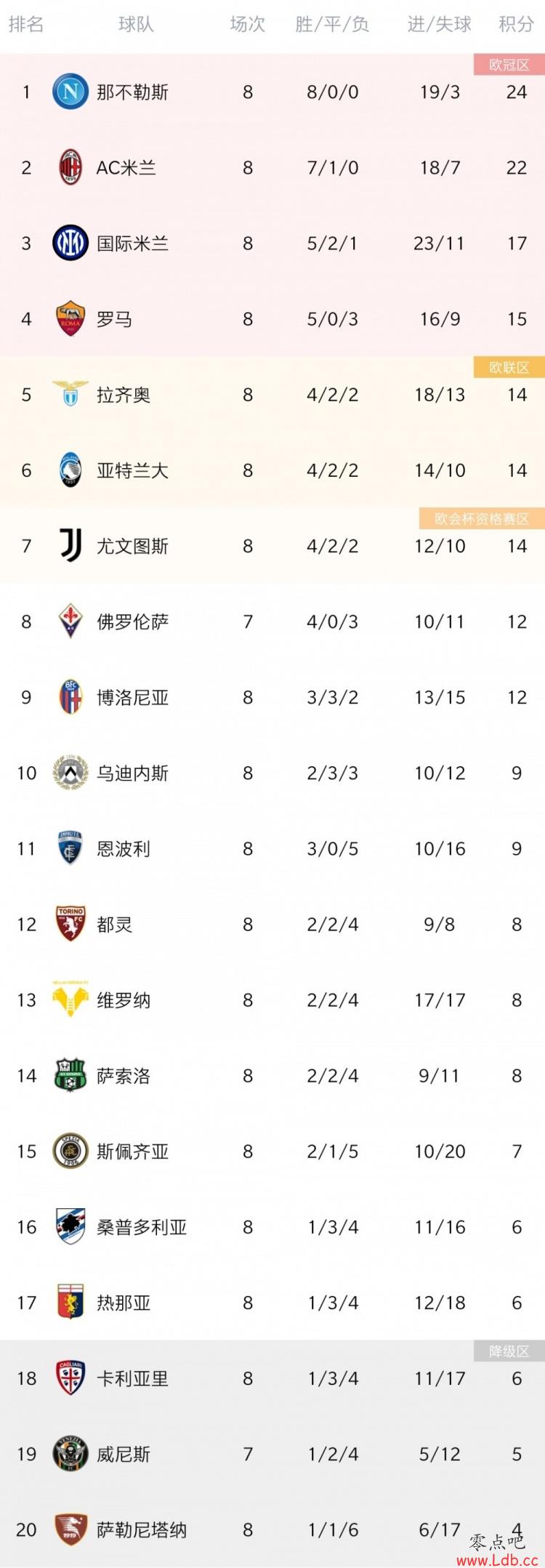Open the 那不勒斯 team name link
This screenshot has height=1568, width=545.
(132, 92)
